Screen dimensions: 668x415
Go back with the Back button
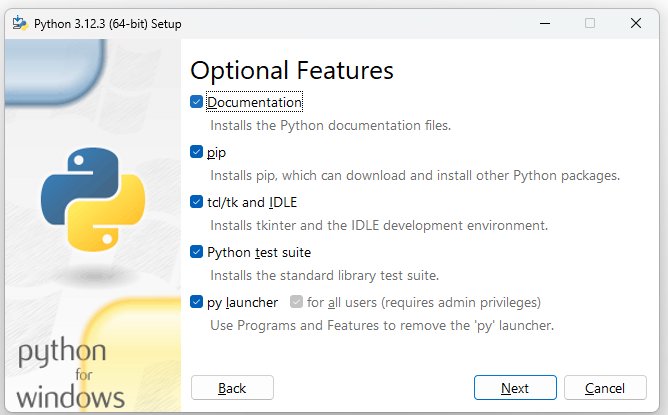tap(232, 388)
